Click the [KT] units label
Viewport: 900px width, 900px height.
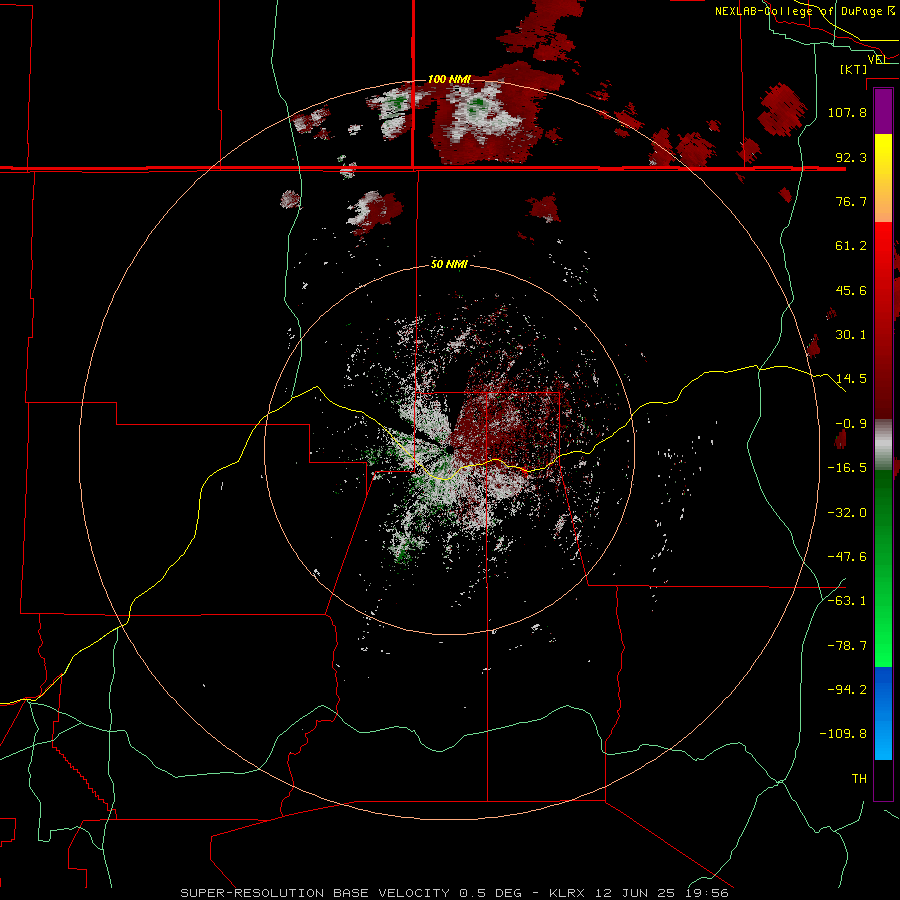pyautogui.click(x=854, y=69)
